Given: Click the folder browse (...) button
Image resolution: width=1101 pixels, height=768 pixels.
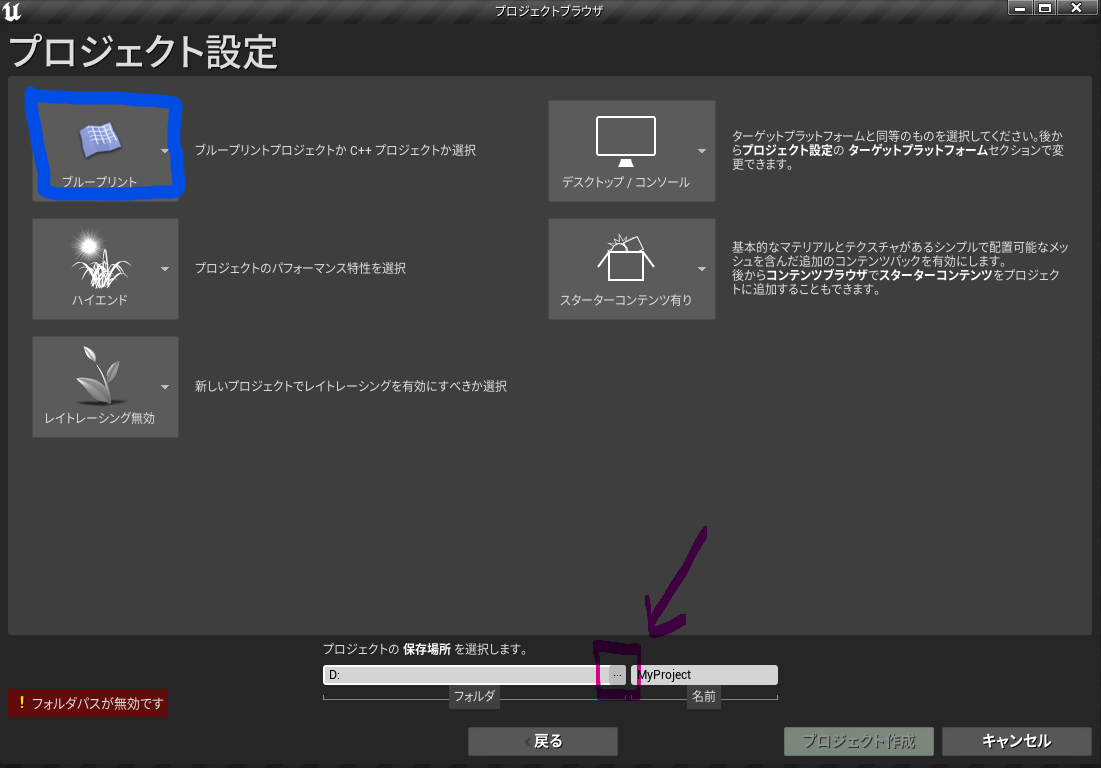Looking at the screenshot, I should tap(617, 675).
